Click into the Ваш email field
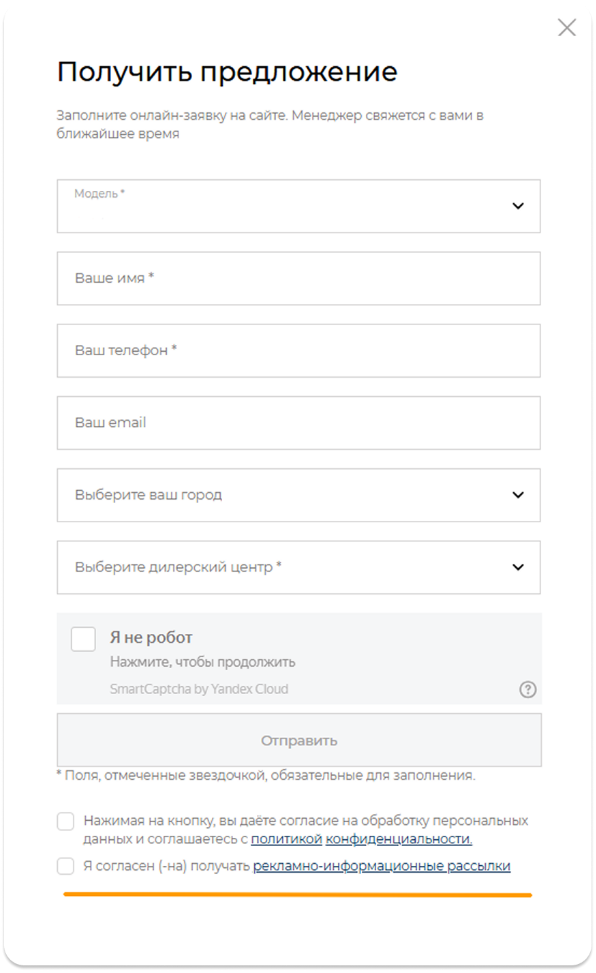Viewport: 596px width, 973px height. 299,423
